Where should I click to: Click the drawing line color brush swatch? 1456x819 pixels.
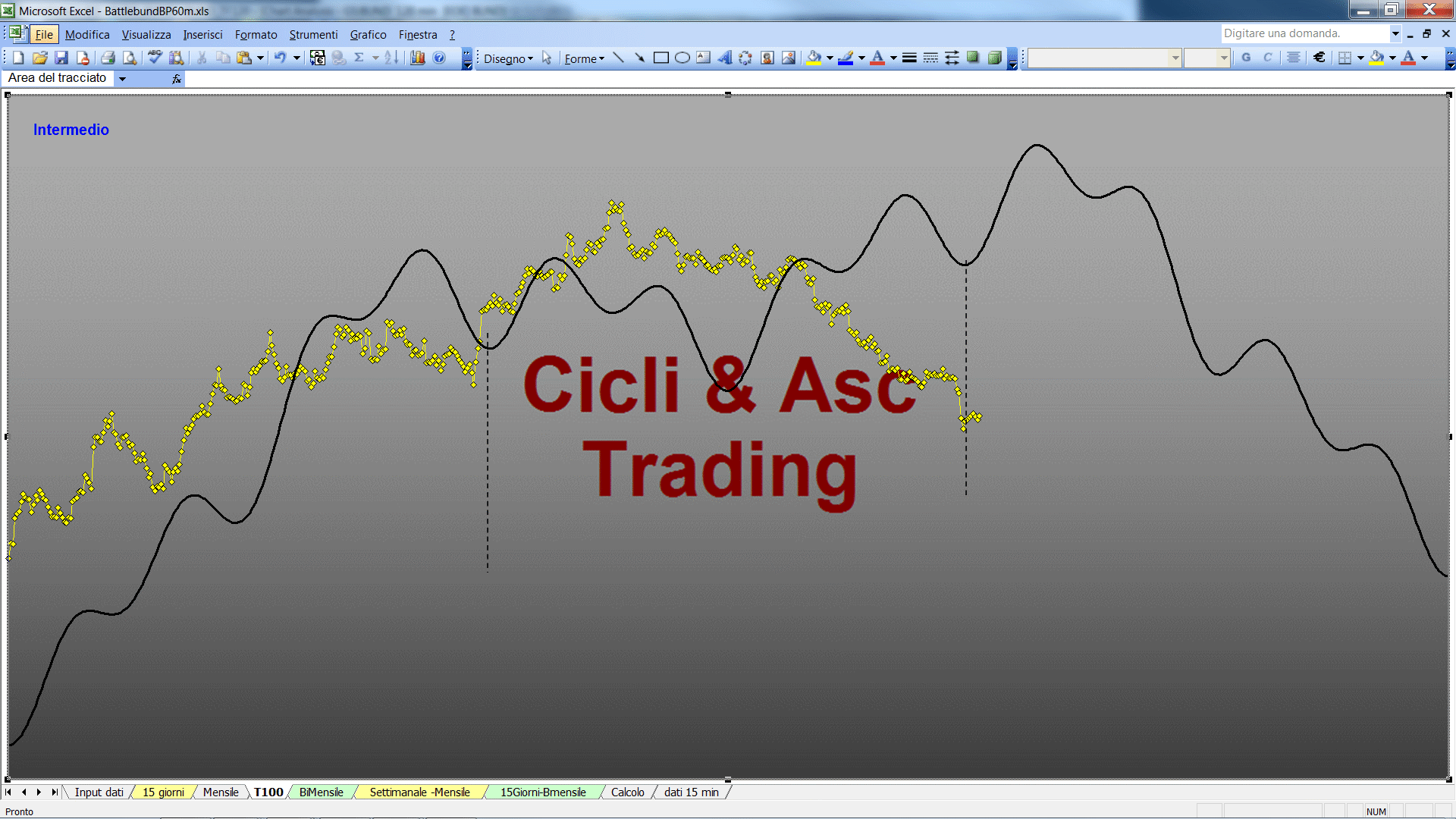click(x=846, y=58)
